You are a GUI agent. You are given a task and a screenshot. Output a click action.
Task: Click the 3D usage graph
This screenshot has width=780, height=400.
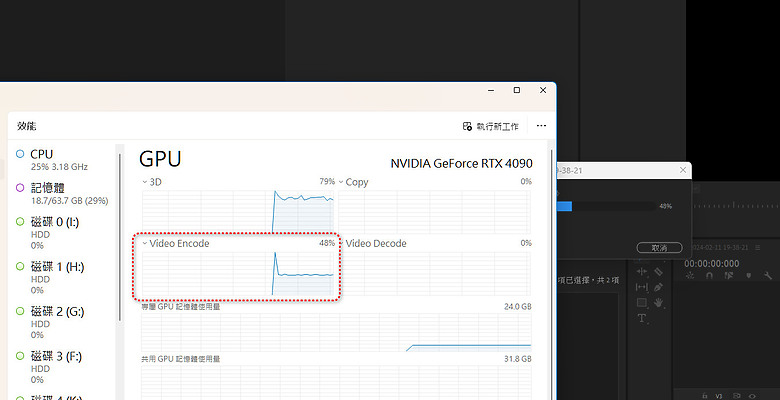238,211
